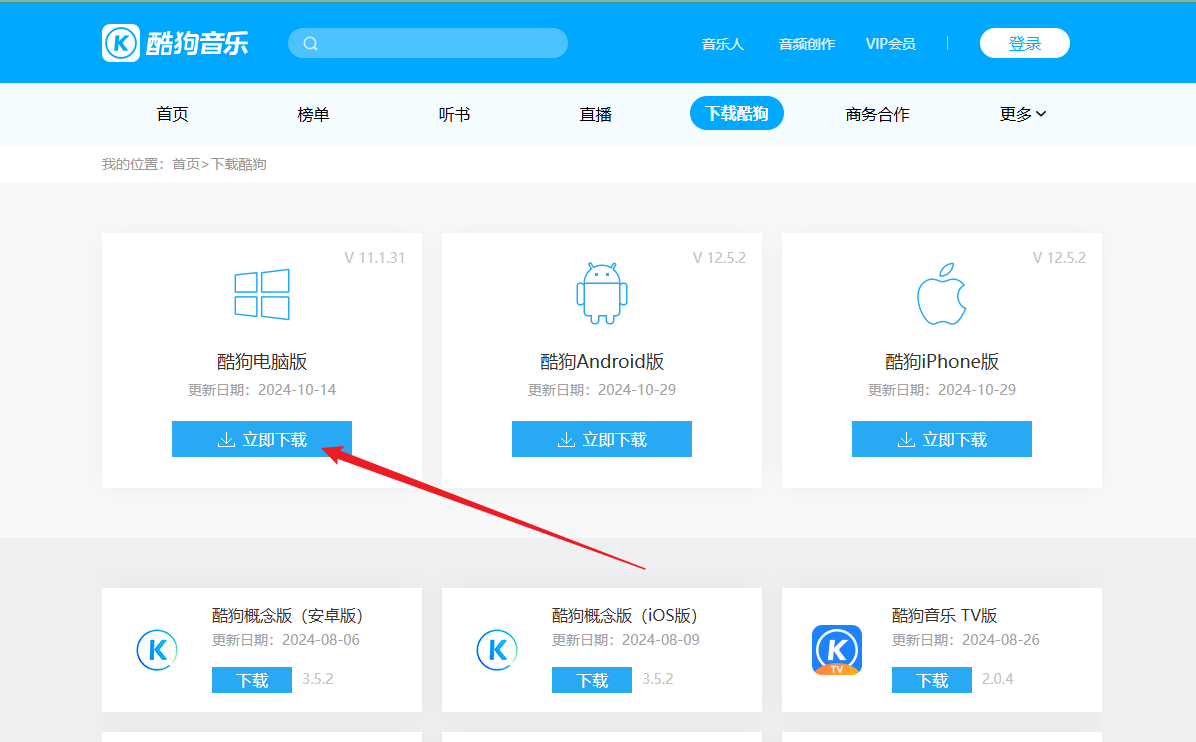The image size is (1196, 742).
Task: Open the 音乐人 link
Action: click(x=722, y=44)
